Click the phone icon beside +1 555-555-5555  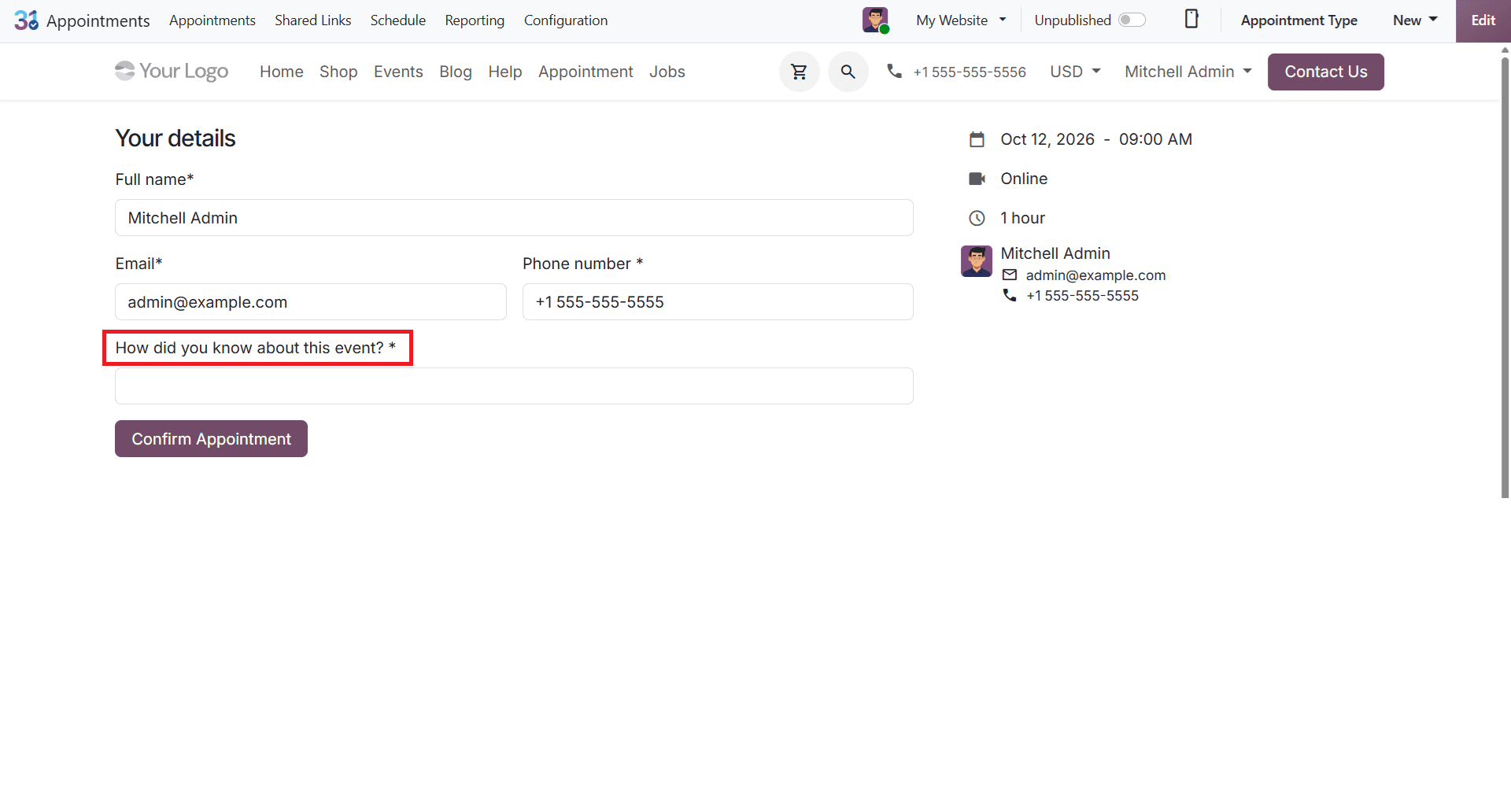1010,295
